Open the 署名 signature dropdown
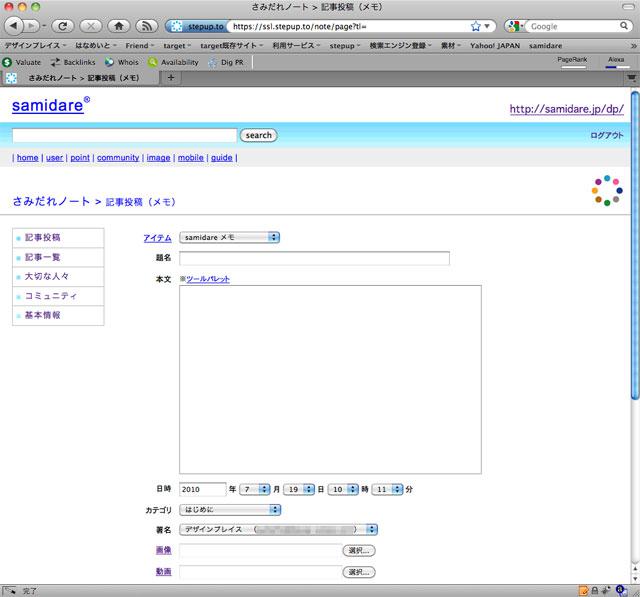The width and height of the screenshot is (640, 597). (277, 529)
